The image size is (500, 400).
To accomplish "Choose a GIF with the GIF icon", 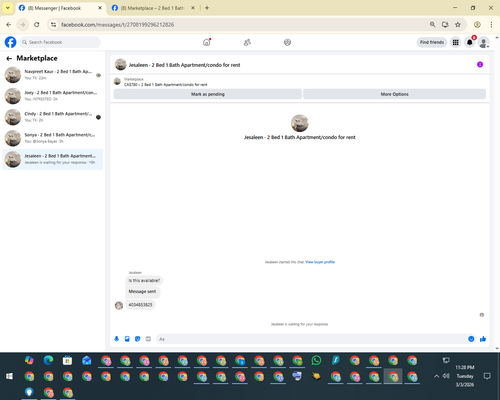I will pyautogui.click(x=148, y=339).
